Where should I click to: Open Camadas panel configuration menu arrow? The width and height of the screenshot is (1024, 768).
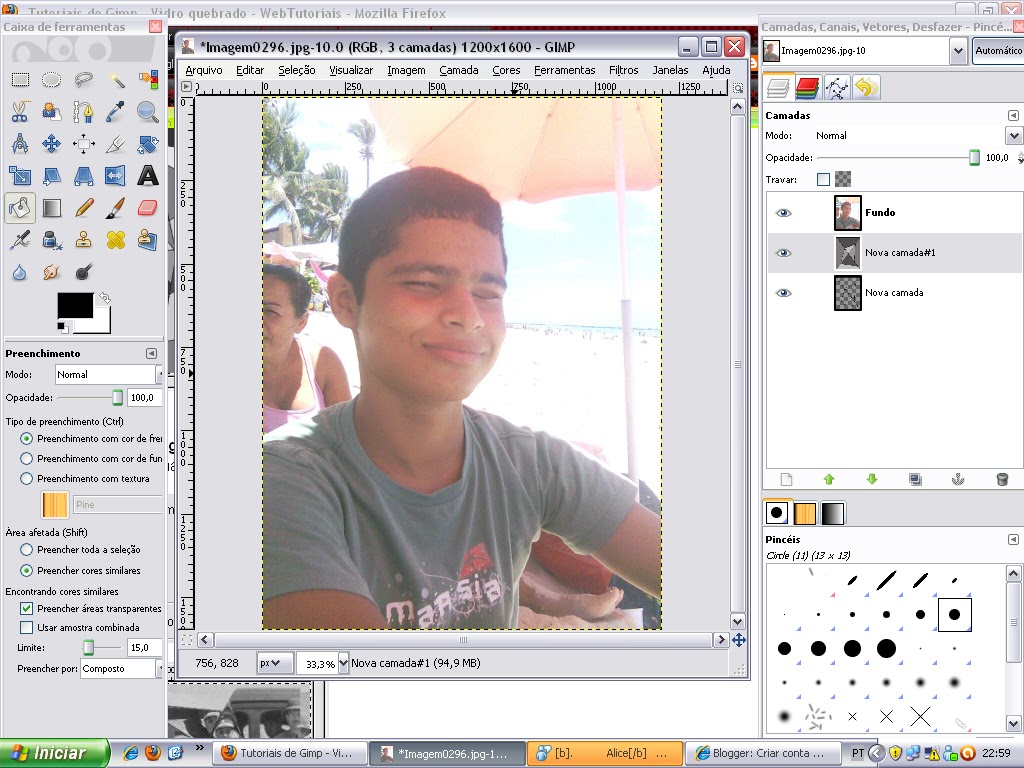pyautogui.click(x=1013, y=116)
